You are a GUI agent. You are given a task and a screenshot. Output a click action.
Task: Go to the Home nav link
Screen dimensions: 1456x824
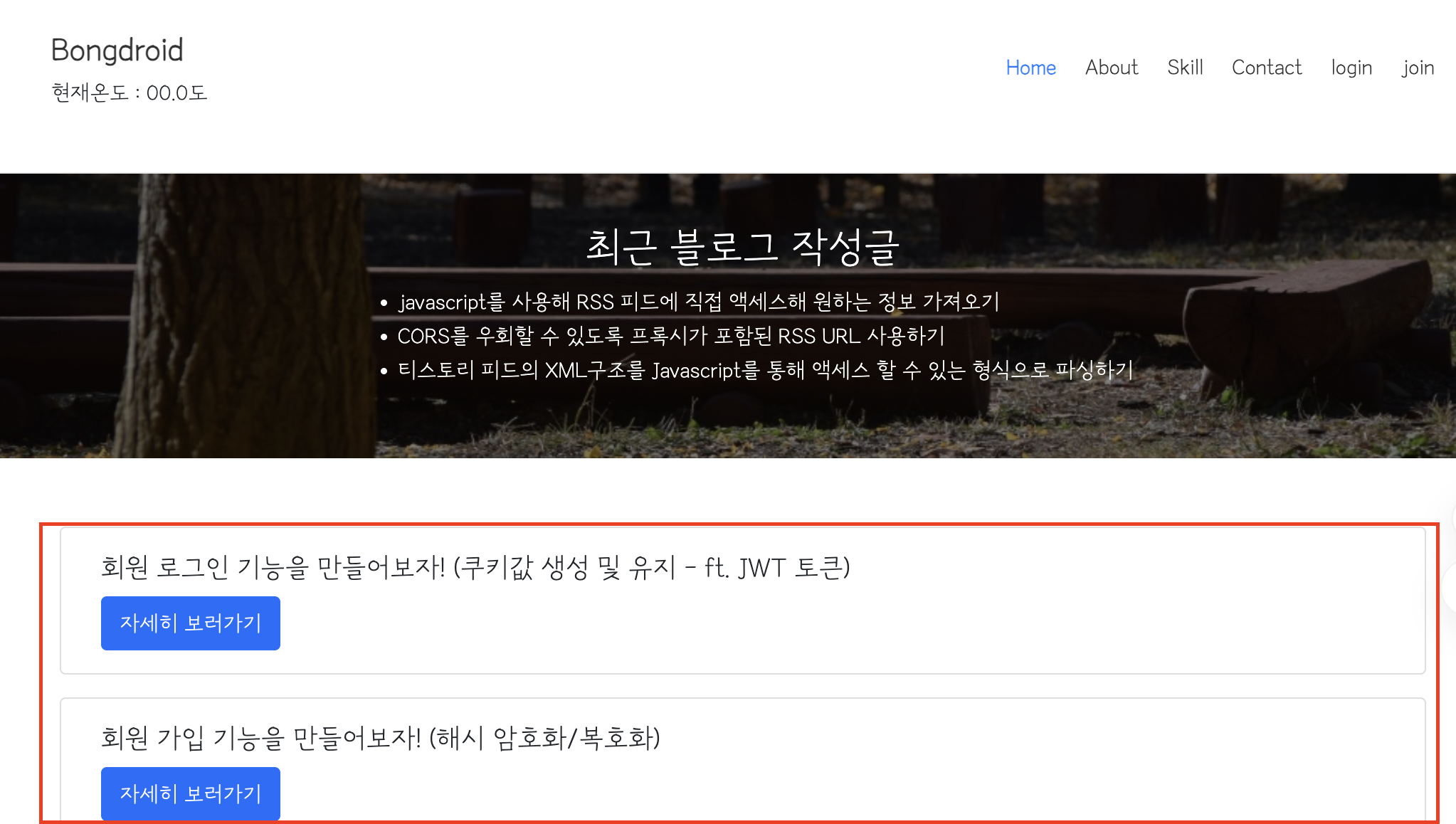[1030, 68]
